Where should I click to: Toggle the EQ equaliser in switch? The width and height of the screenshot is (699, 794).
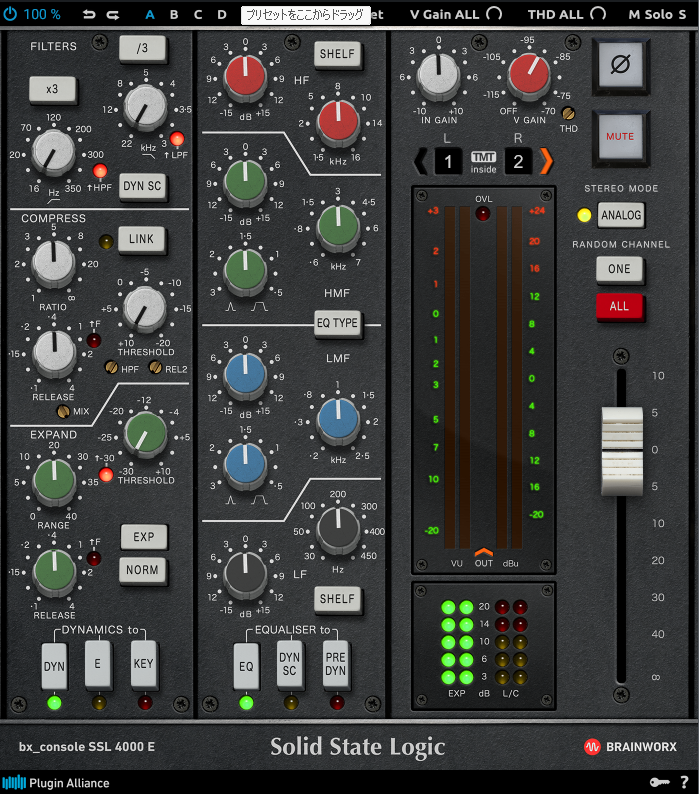246,666
